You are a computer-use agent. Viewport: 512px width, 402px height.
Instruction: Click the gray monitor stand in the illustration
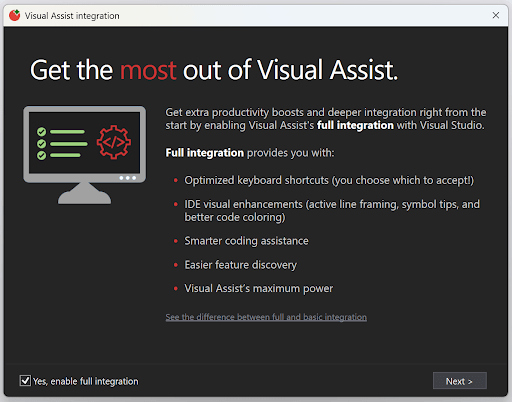point(84,193)
